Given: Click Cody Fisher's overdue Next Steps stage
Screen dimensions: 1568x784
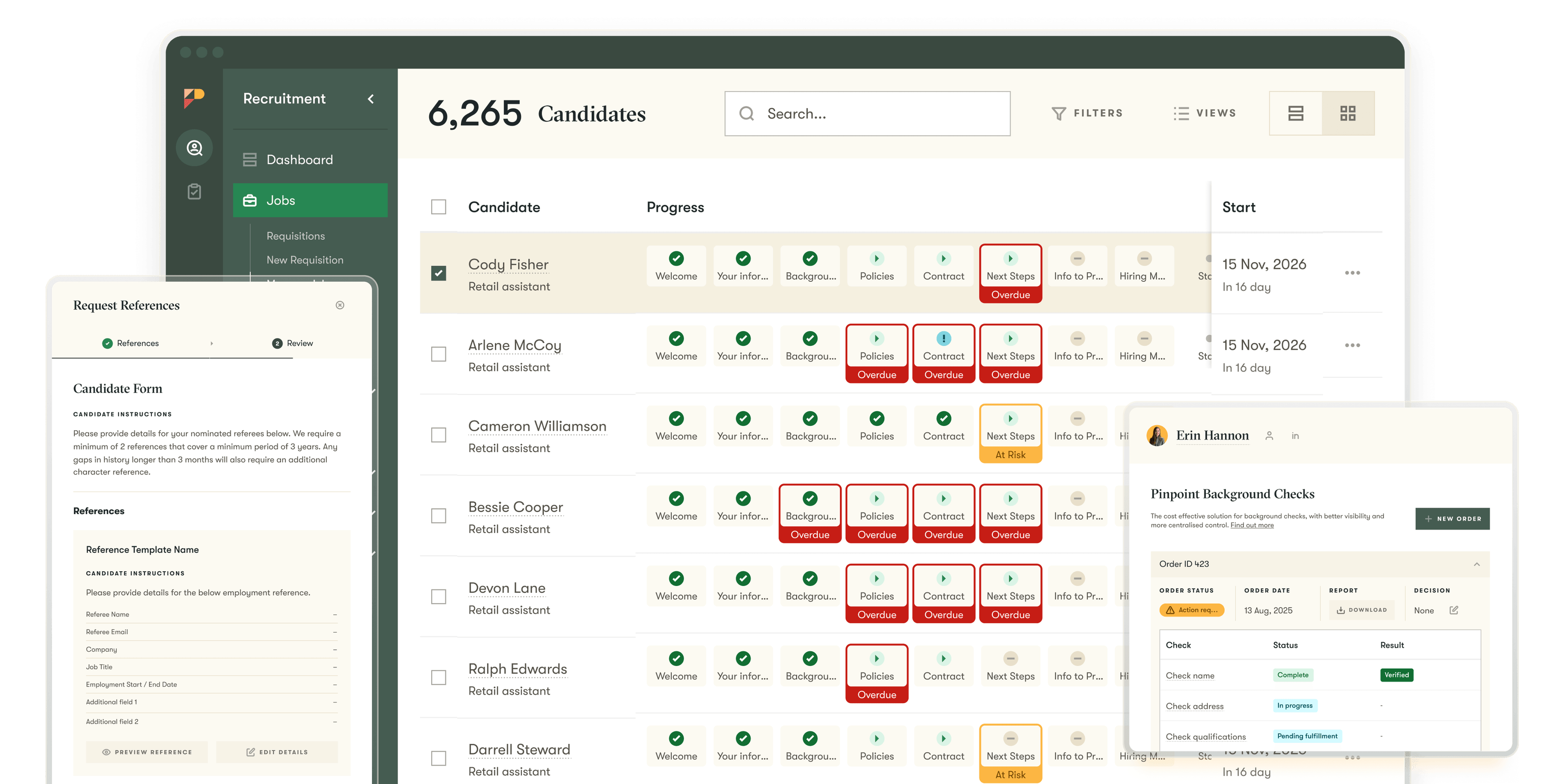Looking at the screenshot, I should pyautogui.click(x=1010, y=273).
